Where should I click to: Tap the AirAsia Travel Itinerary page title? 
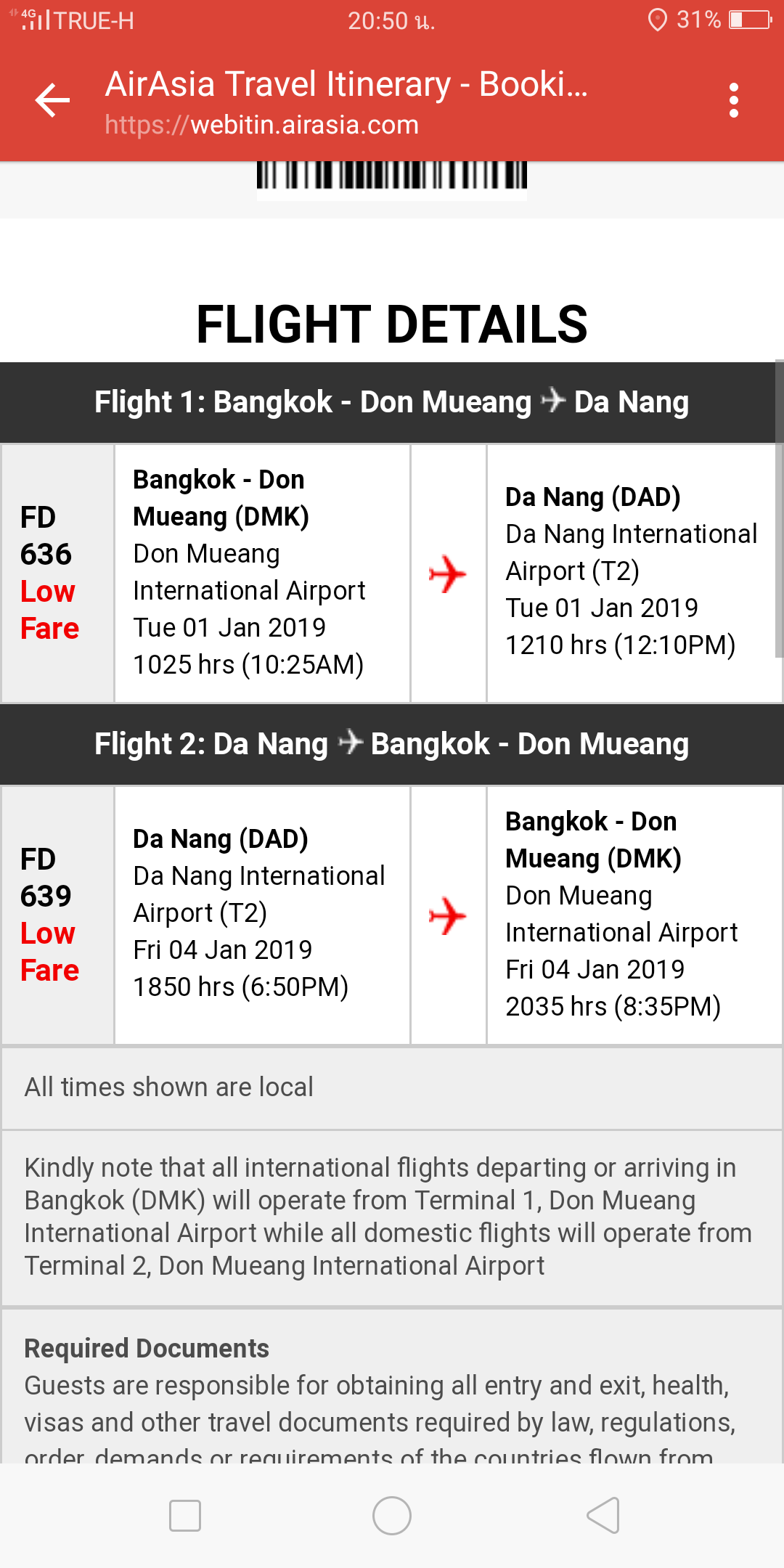click(346, 84)
